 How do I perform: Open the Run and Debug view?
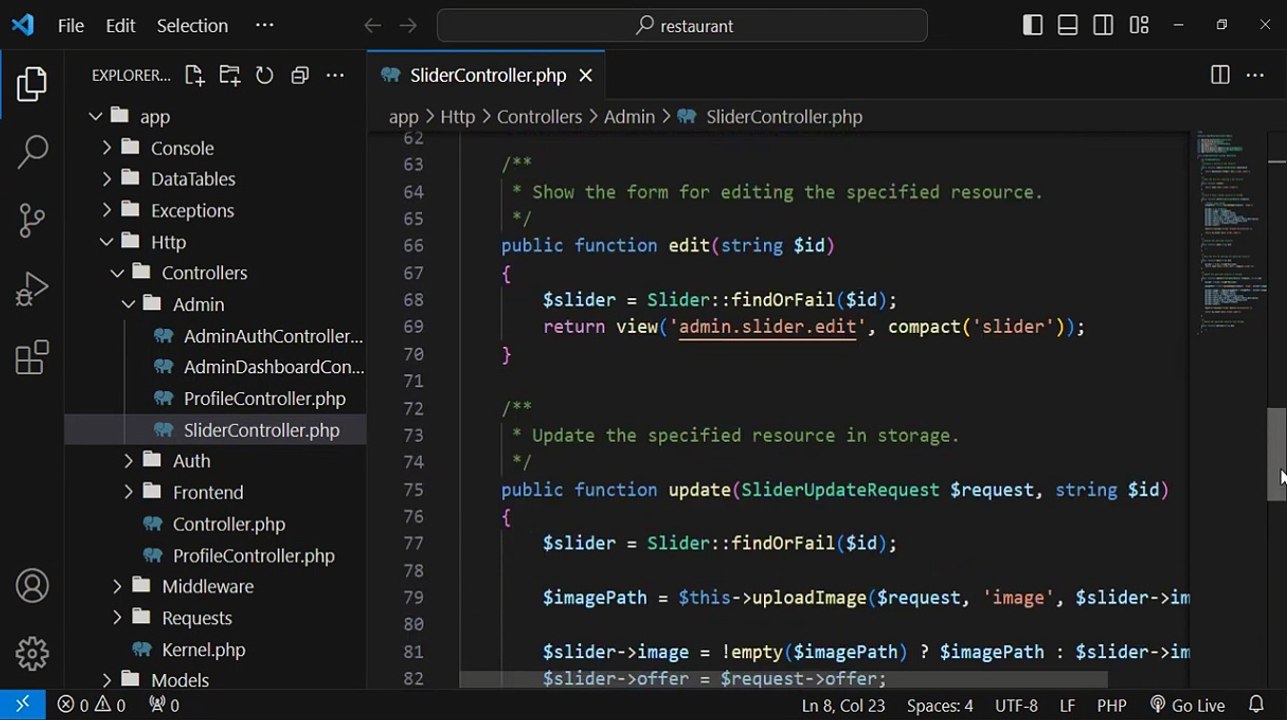click(x=32, y=289)
